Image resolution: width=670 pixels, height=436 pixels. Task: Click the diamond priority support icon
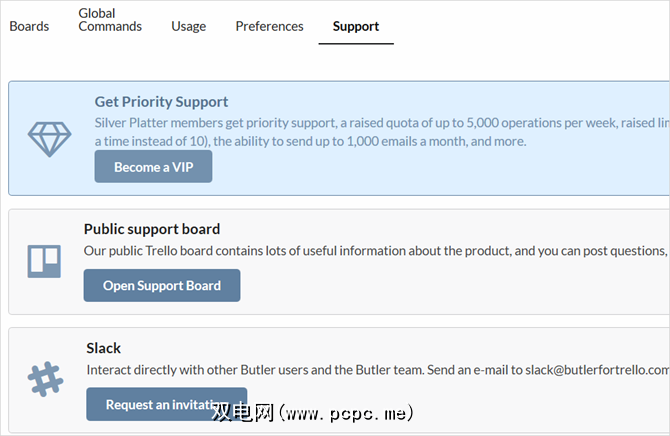click(x=49, y=138)
